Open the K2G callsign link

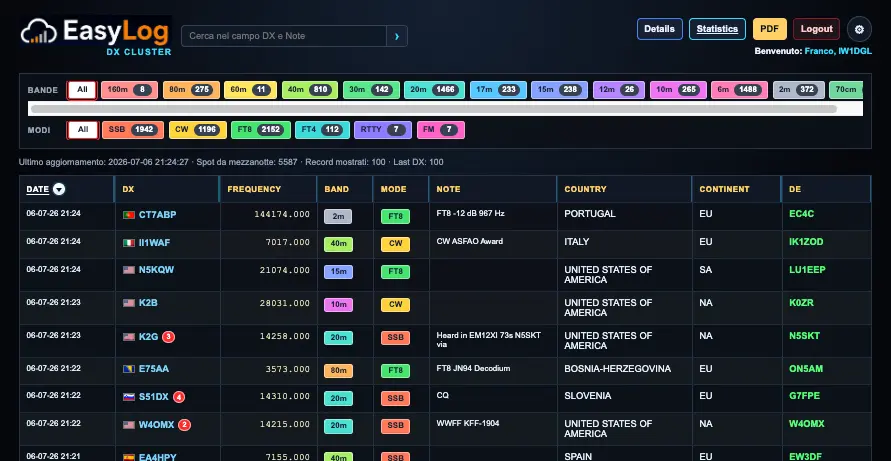148,337
